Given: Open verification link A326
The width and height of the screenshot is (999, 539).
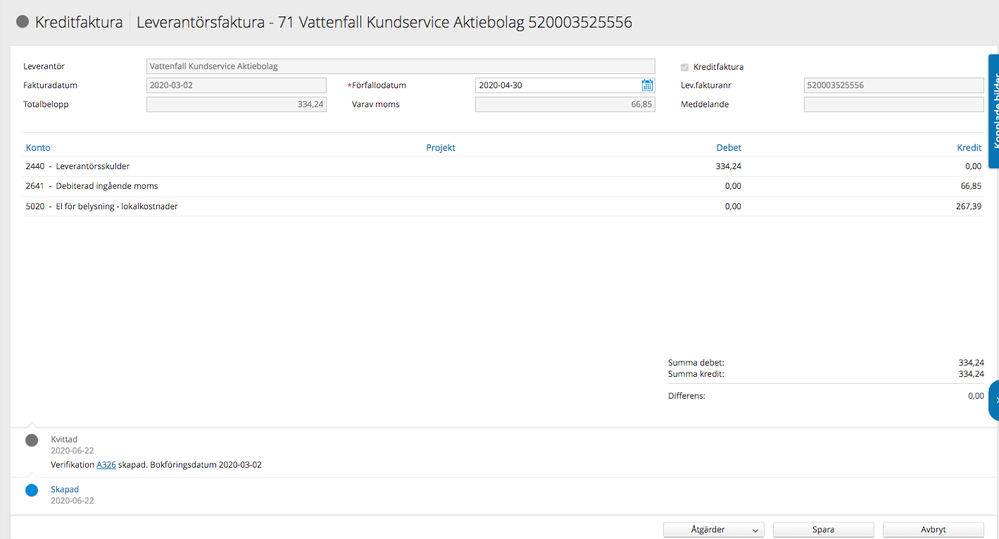Looking at the screenshot, I should point(106,464).
